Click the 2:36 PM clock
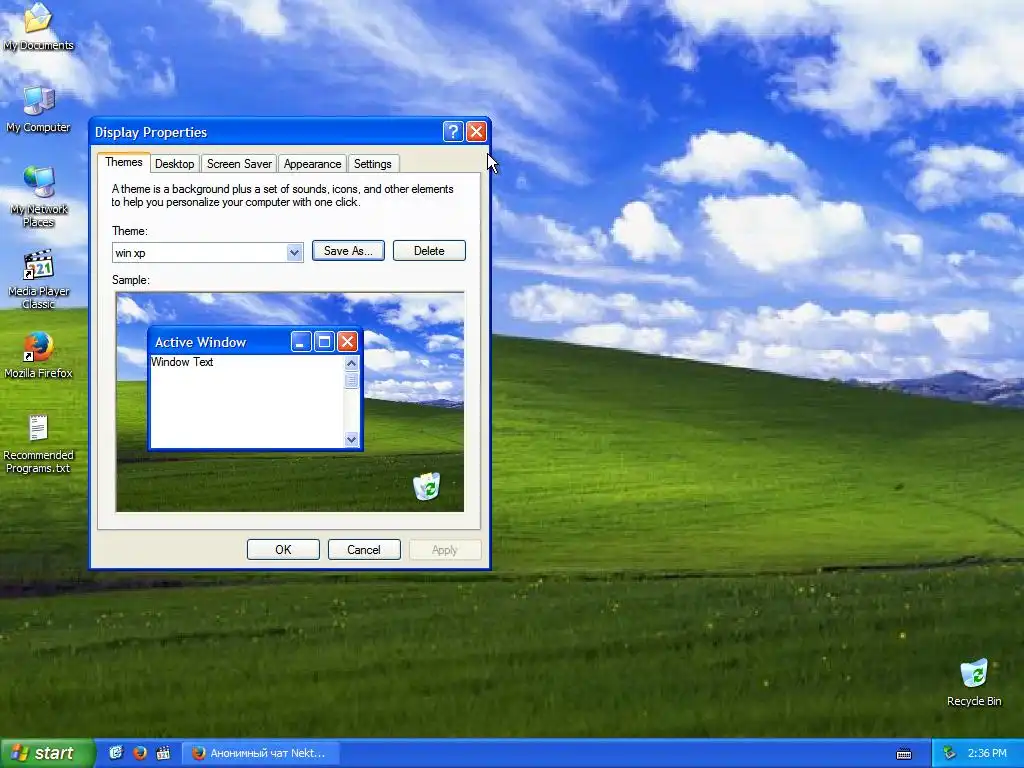This screenshot has height=768, width=1024. (x=987, y=753)
